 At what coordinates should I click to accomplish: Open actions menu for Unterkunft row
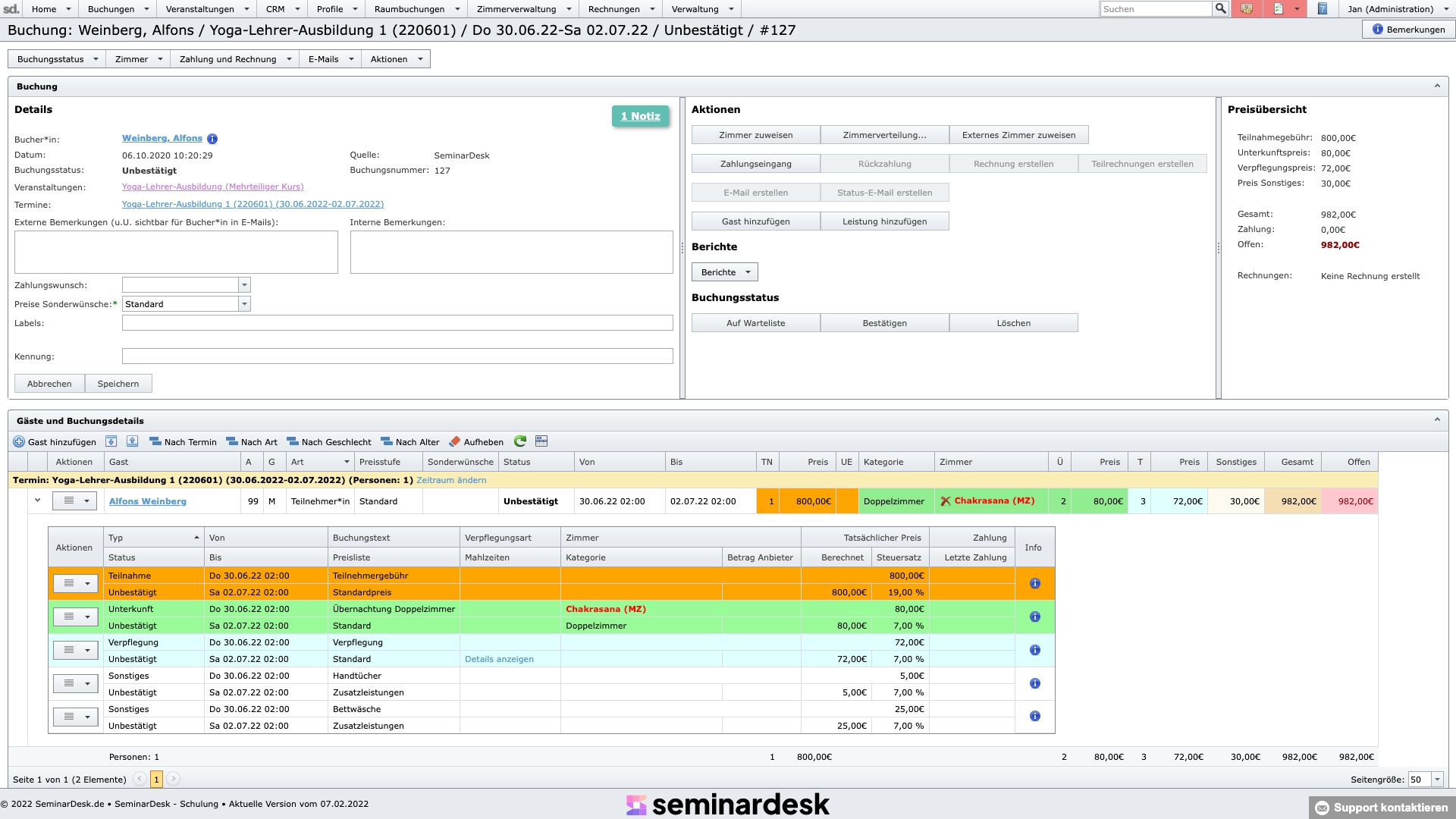[76, 617]
